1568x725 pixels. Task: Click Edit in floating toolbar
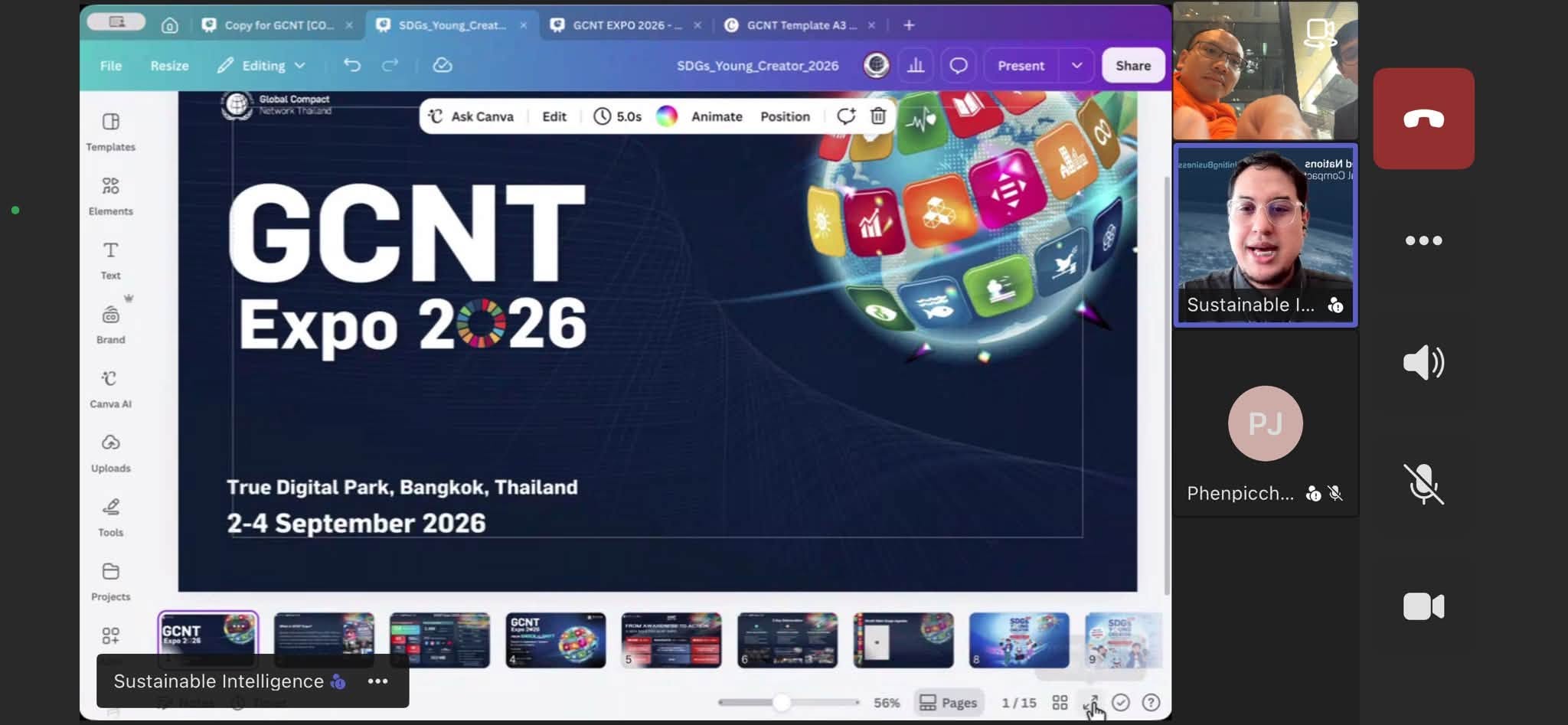[554, 116]
